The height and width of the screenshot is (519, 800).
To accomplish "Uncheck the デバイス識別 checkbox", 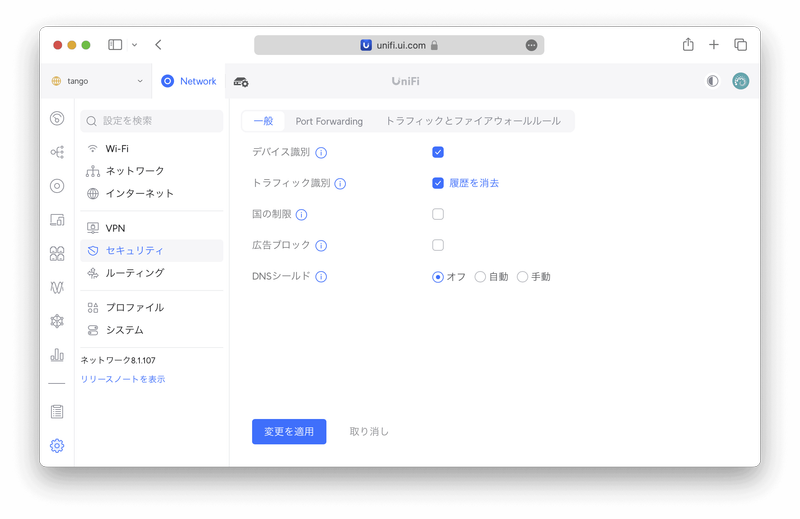I will point(438,152).
